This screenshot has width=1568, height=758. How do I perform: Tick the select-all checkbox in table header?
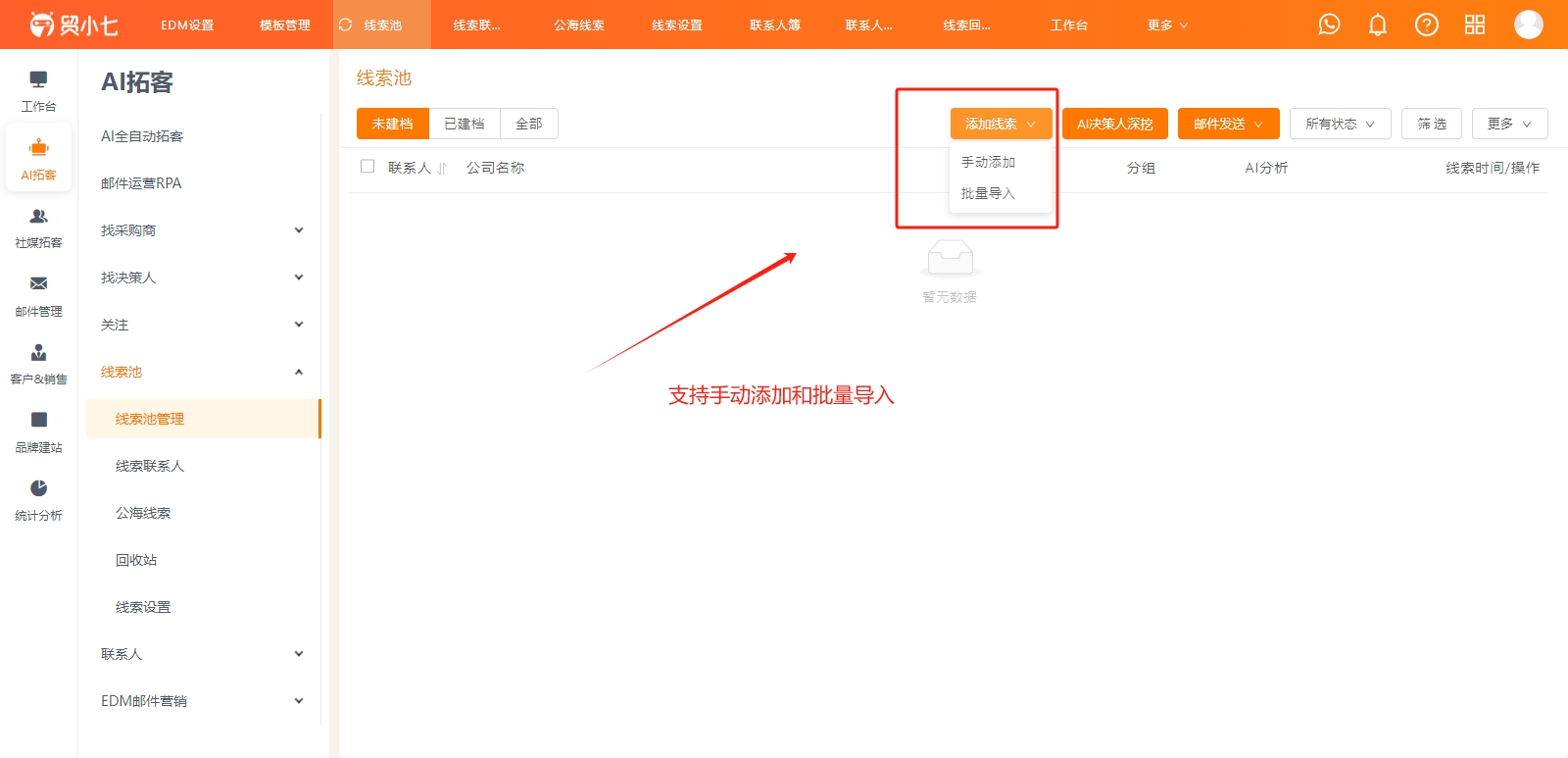pos(367,167)
